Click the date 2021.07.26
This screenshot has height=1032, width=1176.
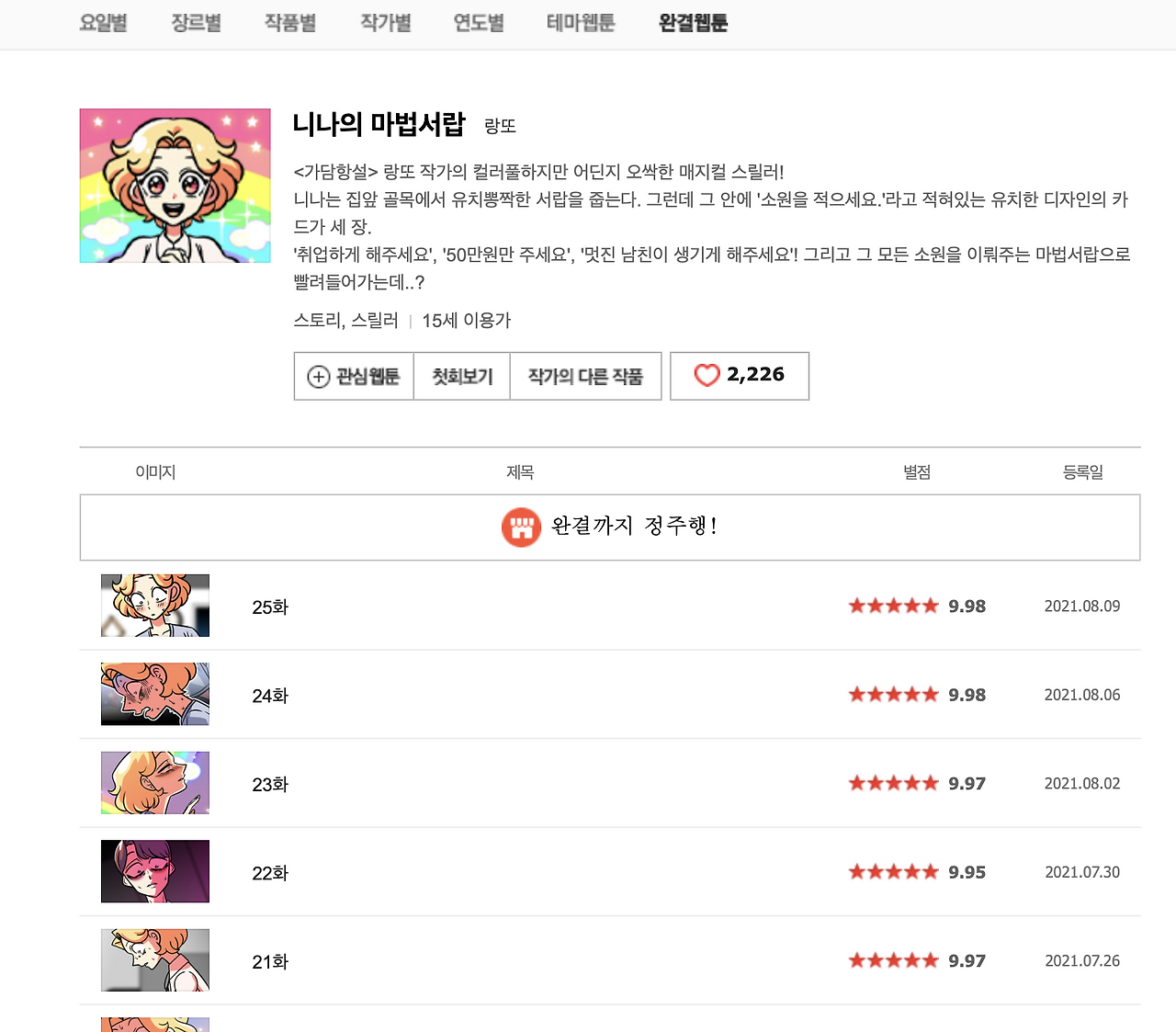coord(1082,961)
